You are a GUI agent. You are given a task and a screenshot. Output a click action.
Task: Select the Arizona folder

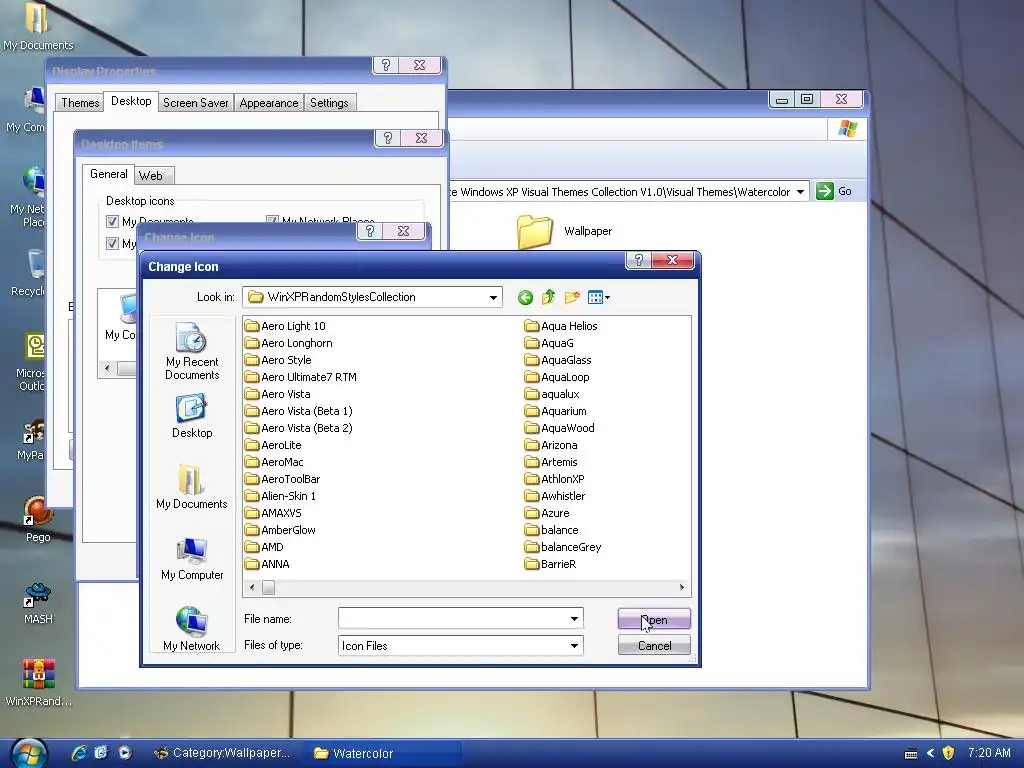(551, 445)
